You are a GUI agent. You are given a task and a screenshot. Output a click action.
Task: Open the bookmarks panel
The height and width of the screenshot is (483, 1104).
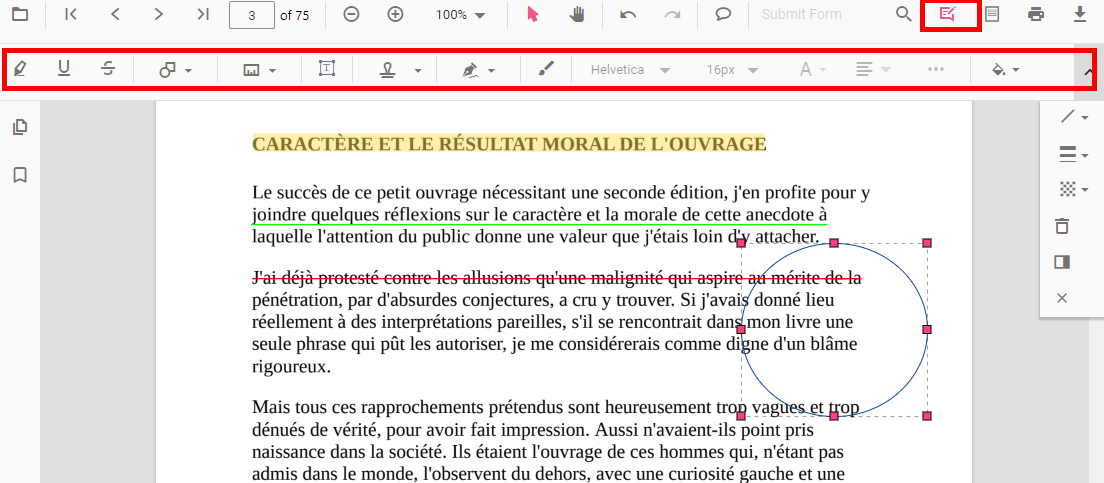[x=20, y=175]
